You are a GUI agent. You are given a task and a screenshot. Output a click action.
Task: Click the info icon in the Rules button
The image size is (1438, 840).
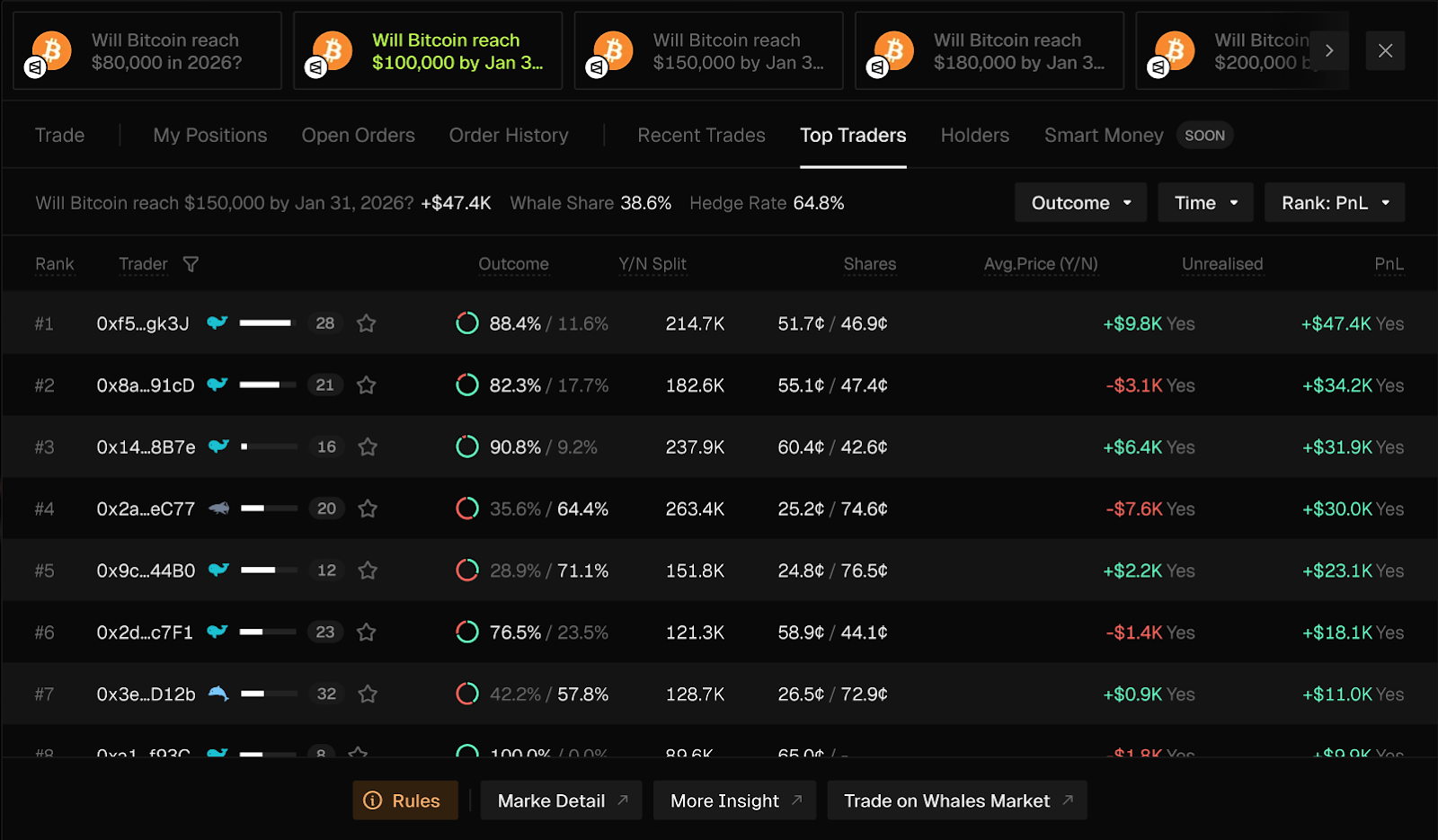[373, 800]
